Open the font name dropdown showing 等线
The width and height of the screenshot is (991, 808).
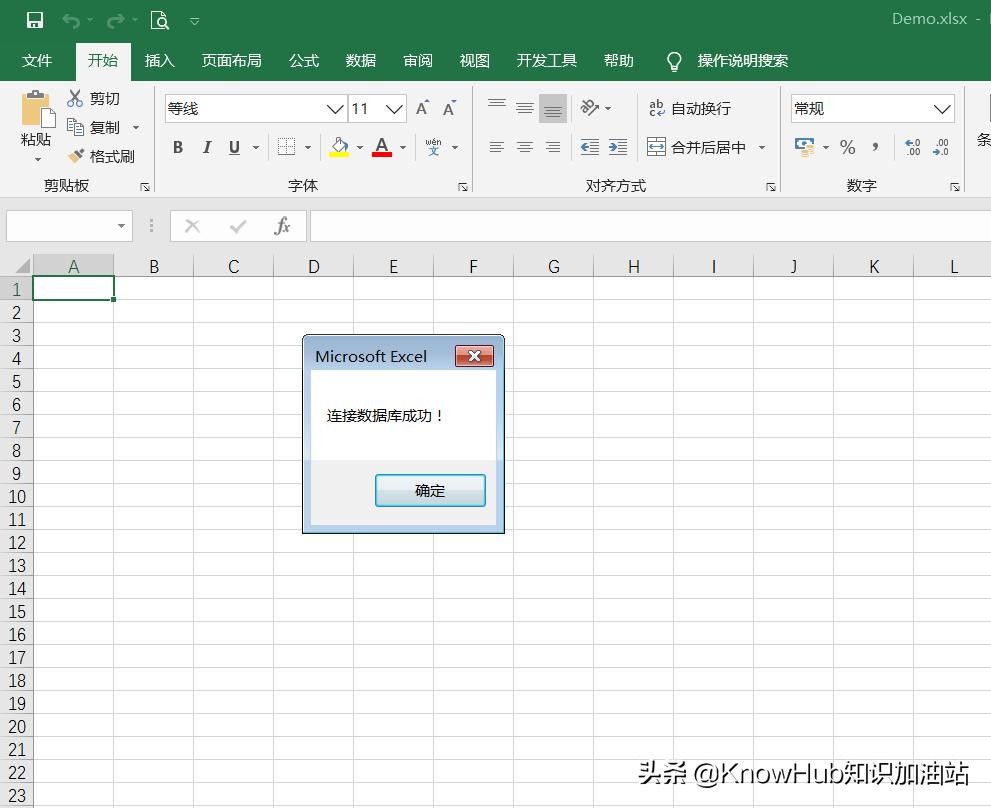(x=335, y=108)
